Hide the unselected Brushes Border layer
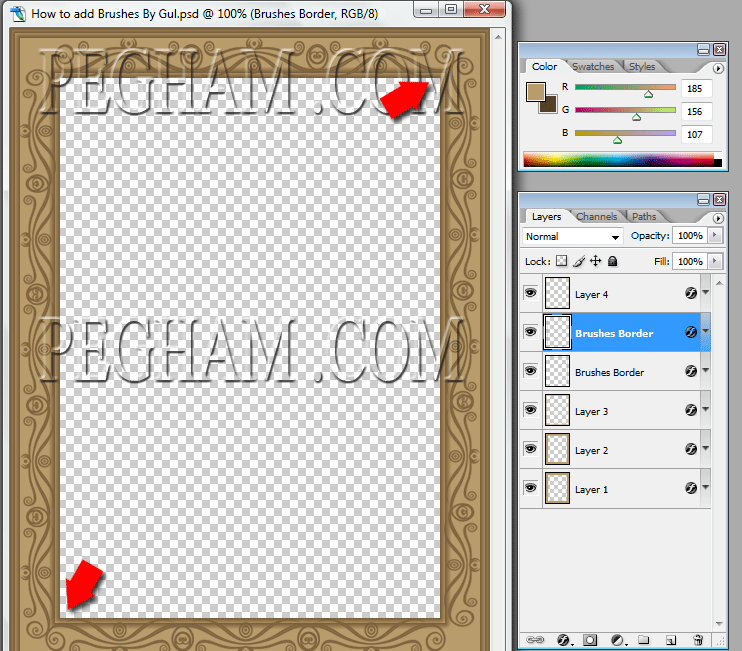742x651 pixels. (x=530, y=371)
